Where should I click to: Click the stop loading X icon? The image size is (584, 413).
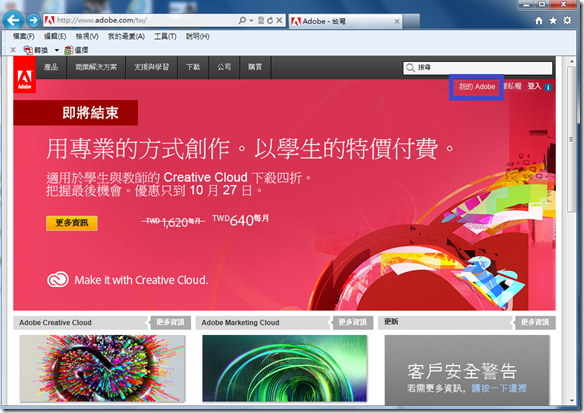279,20
